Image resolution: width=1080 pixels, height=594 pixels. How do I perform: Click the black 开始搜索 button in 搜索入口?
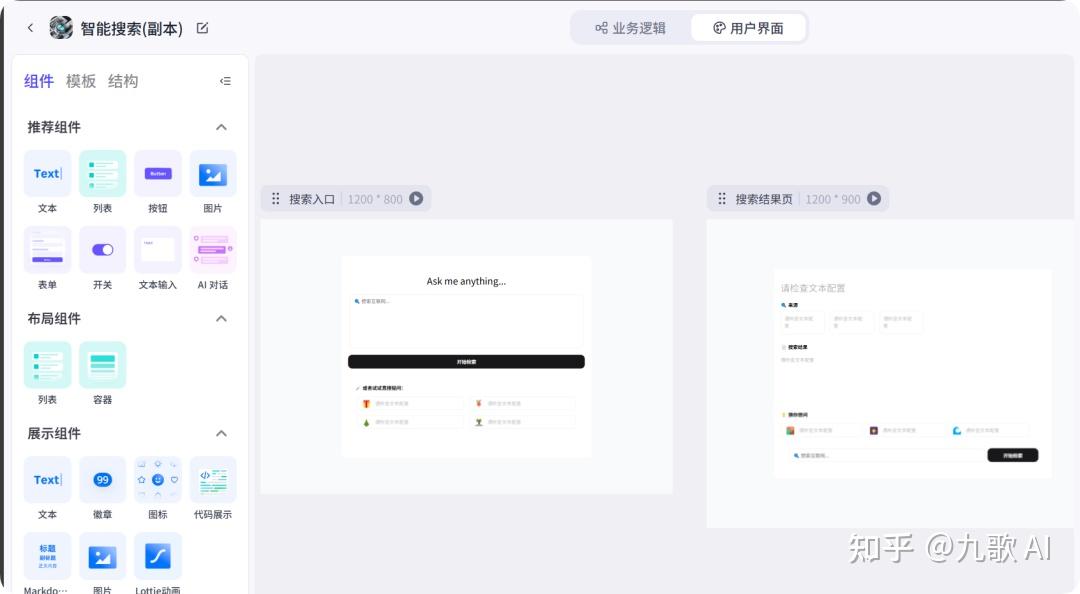[466, 362]
